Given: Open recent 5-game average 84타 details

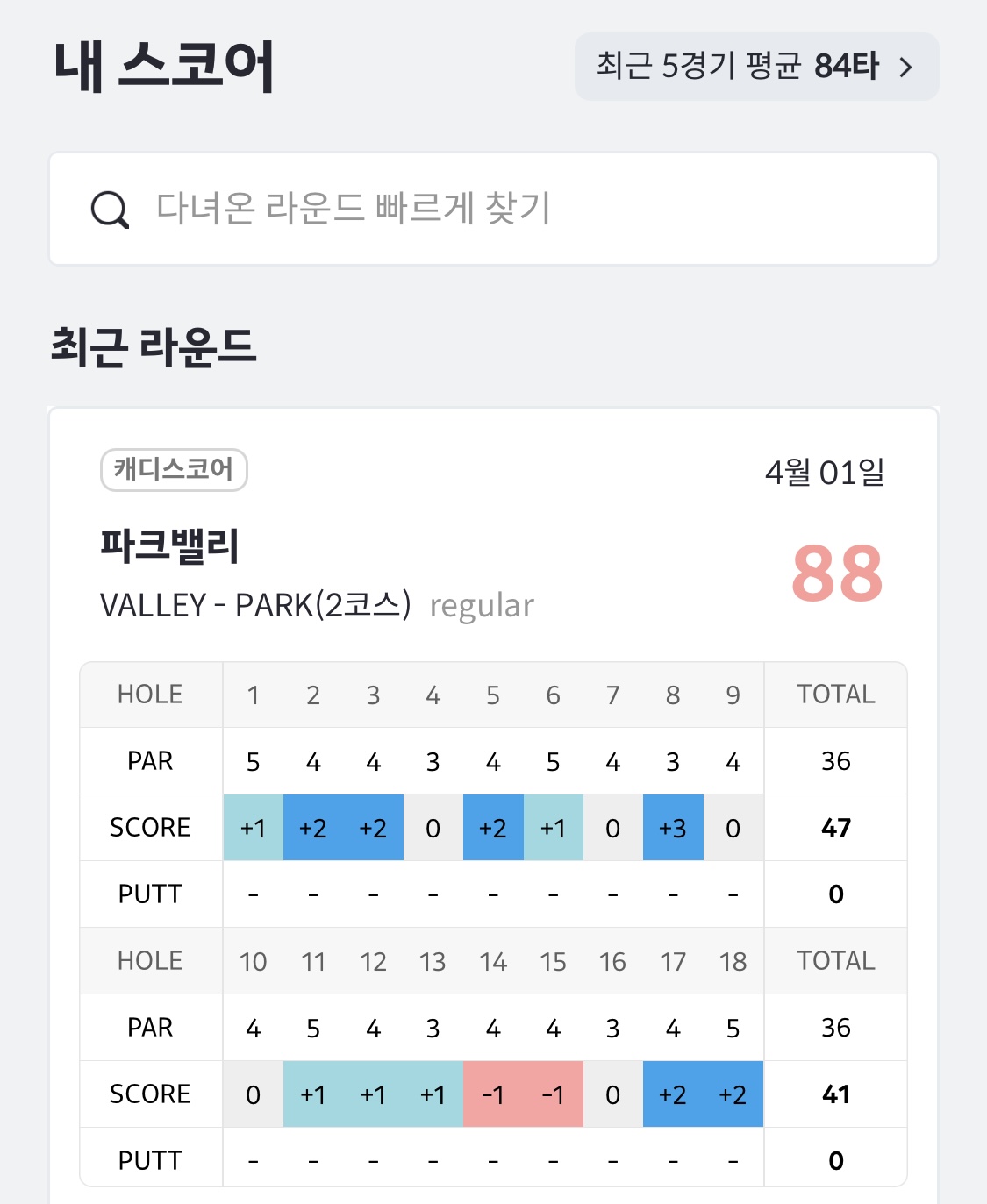Looking at the screenshot, I should 738,67.
